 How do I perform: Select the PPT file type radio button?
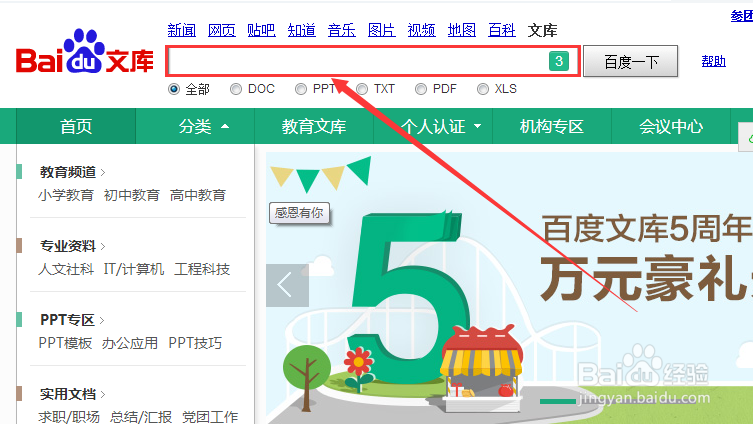(x=301, y=89)
